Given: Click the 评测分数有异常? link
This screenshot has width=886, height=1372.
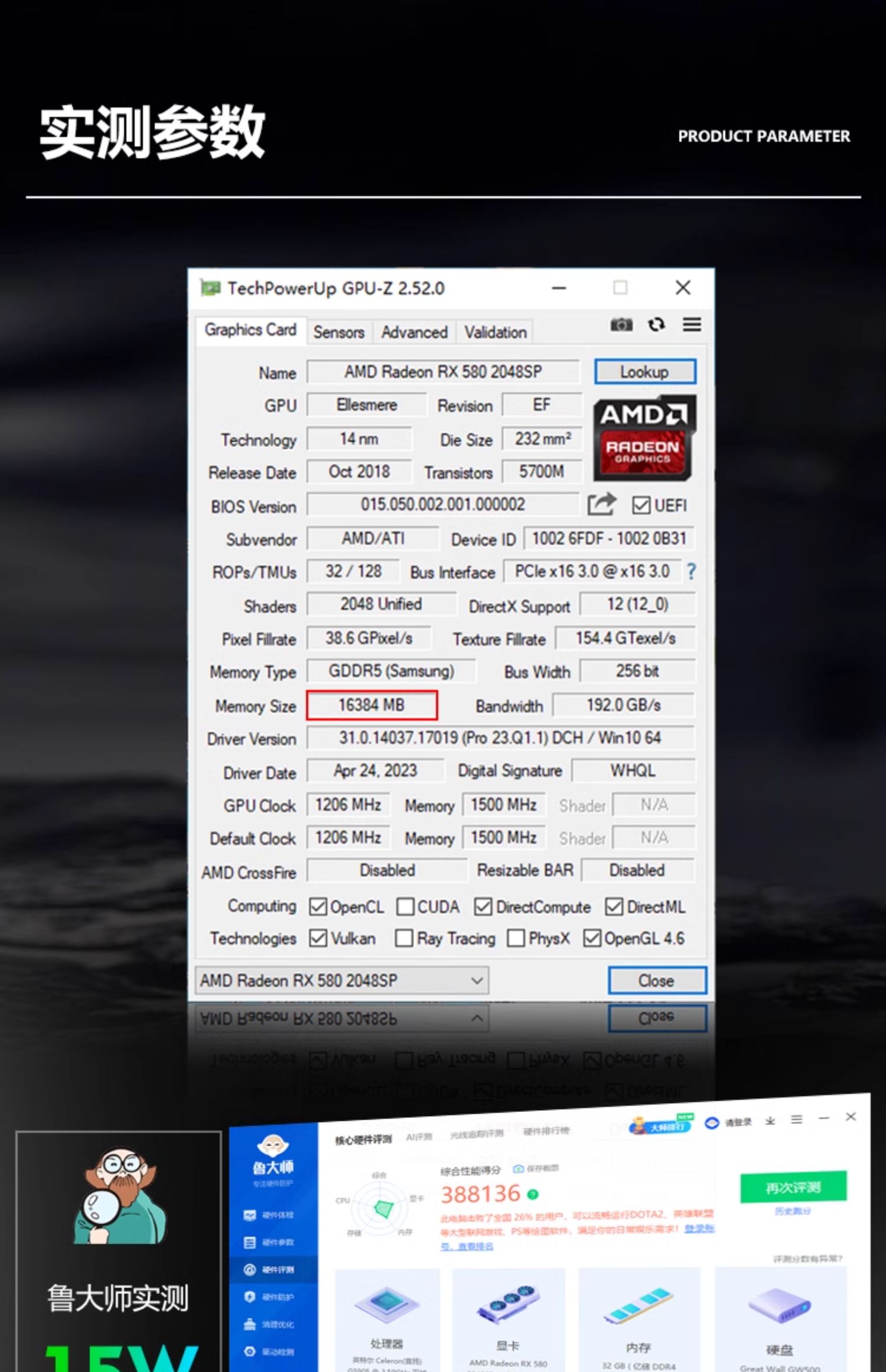Looking at the screenshot, I should [x=807, y=1259].
